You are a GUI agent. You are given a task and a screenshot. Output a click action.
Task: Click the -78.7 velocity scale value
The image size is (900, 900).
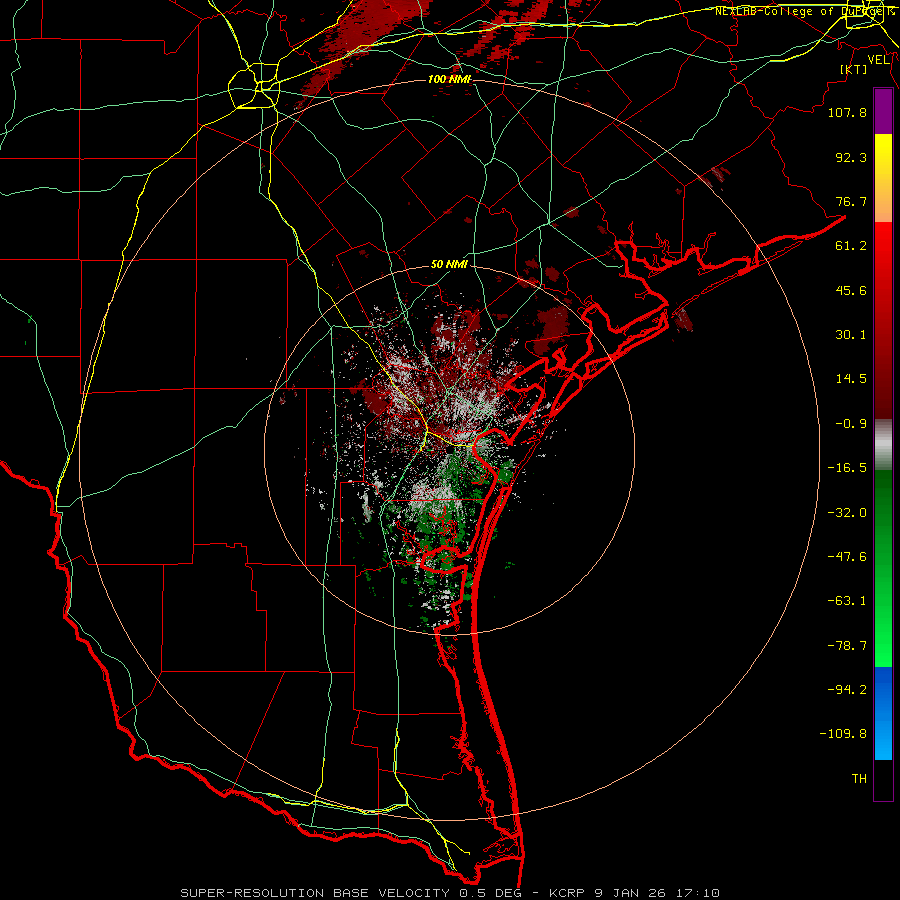pos(847,646)
